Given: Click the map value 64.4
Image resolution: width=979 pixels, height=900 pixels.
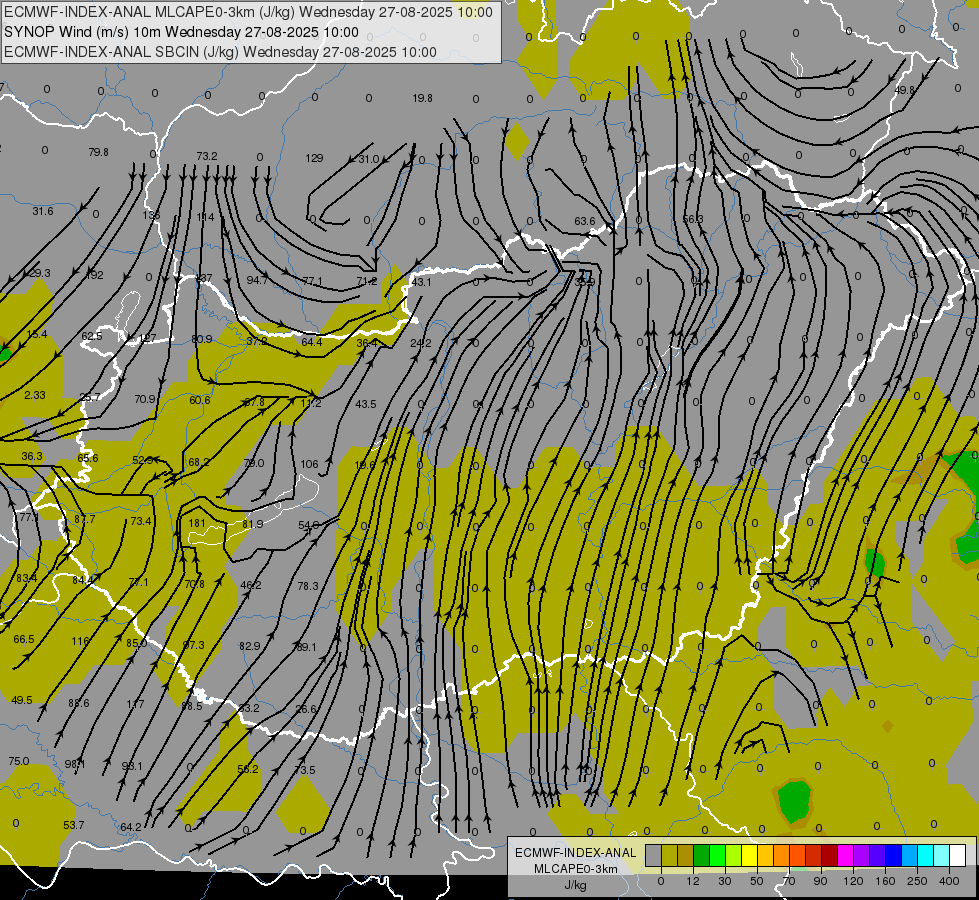Looking at the screenshot, I should pos(312,342).
